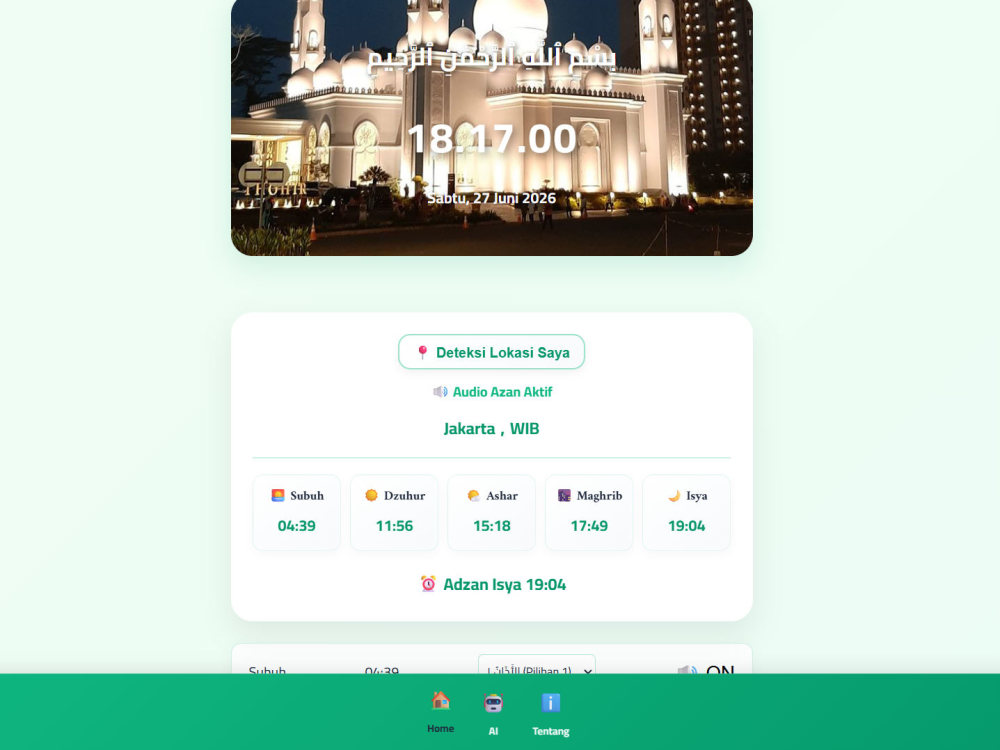The width and height of the screenshot is (1000, 750).
Task: Click the Dzuhur time 11:56
Action: pos(394,526)
